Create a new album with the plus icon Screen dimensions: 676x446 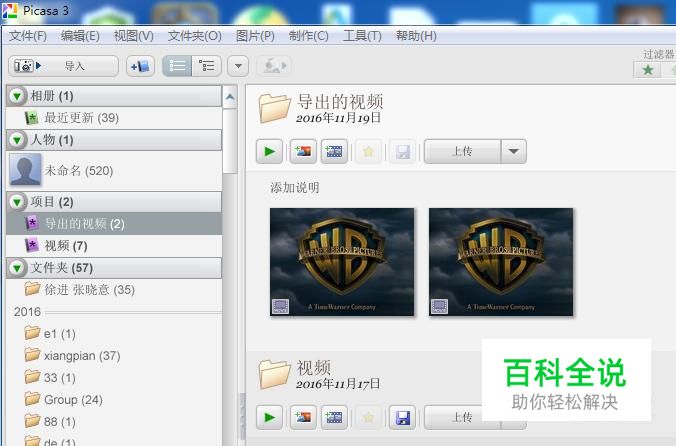tap(140, 66)
